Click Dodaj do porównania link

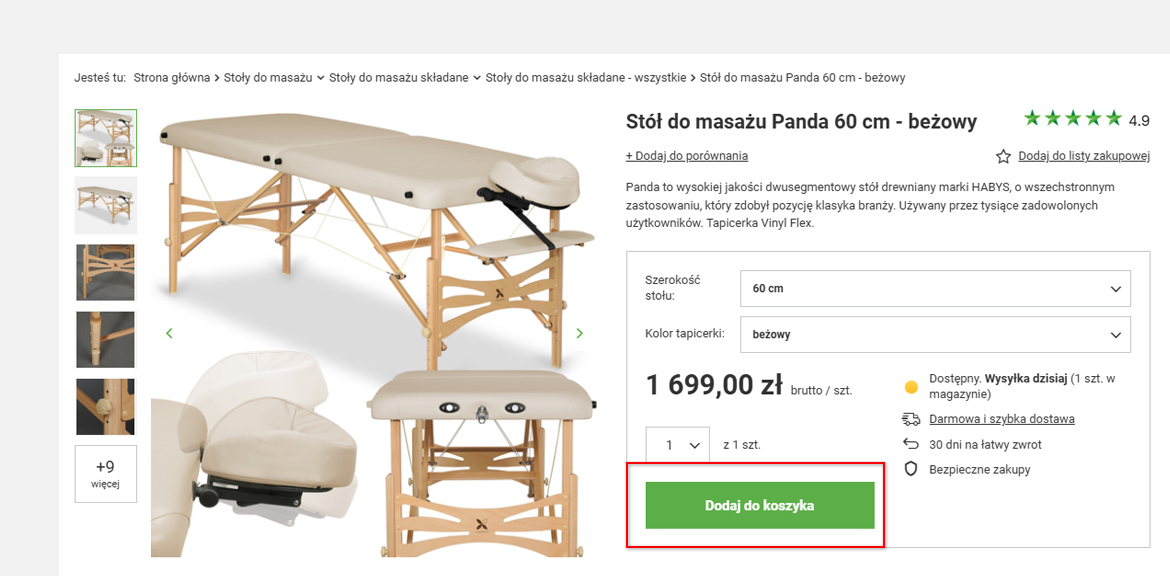click(x=686, y=156)
